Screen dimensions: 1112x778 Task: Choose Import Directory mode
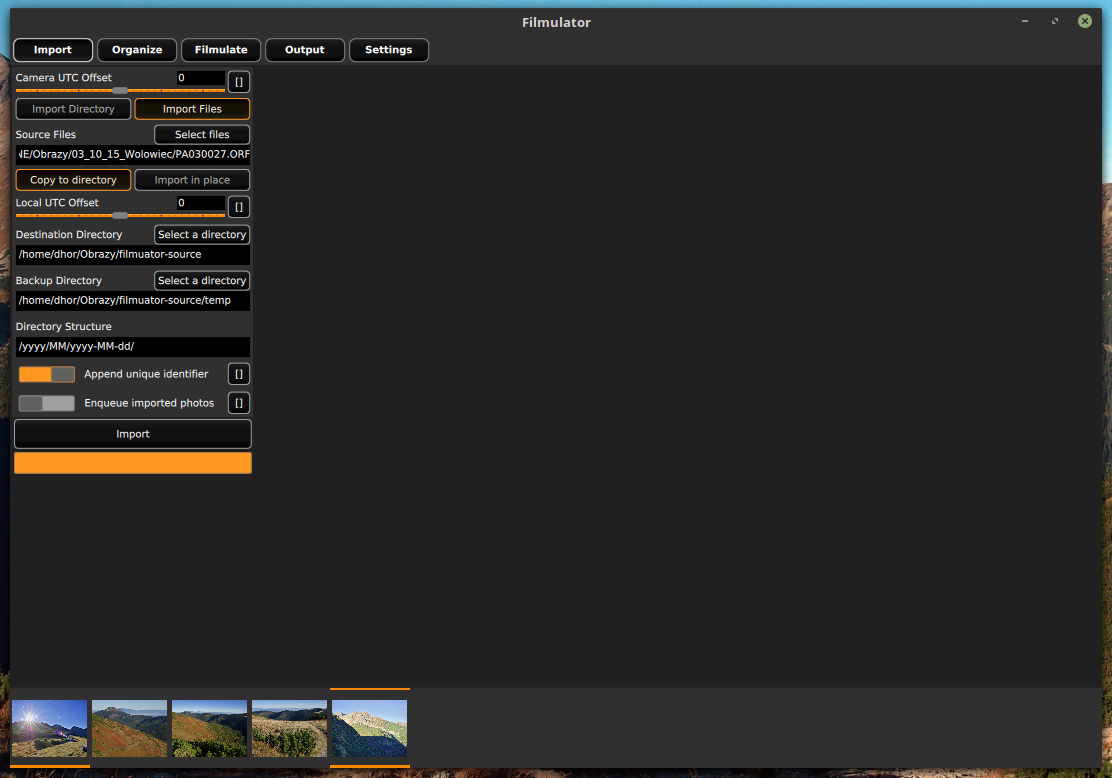[x=73, y=109]
